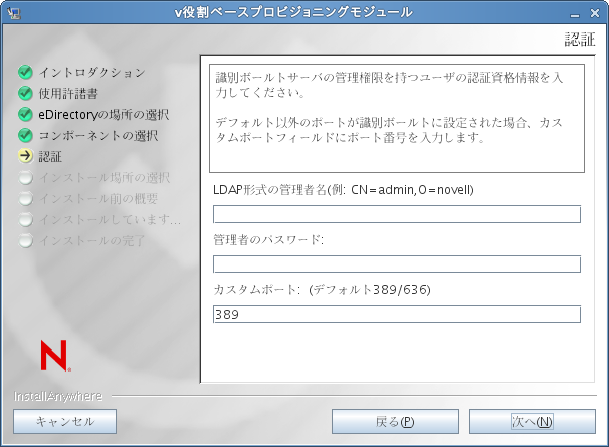609x447 pixels.
Task: Select the インストールの完了 step label
Action: [92, 241]
